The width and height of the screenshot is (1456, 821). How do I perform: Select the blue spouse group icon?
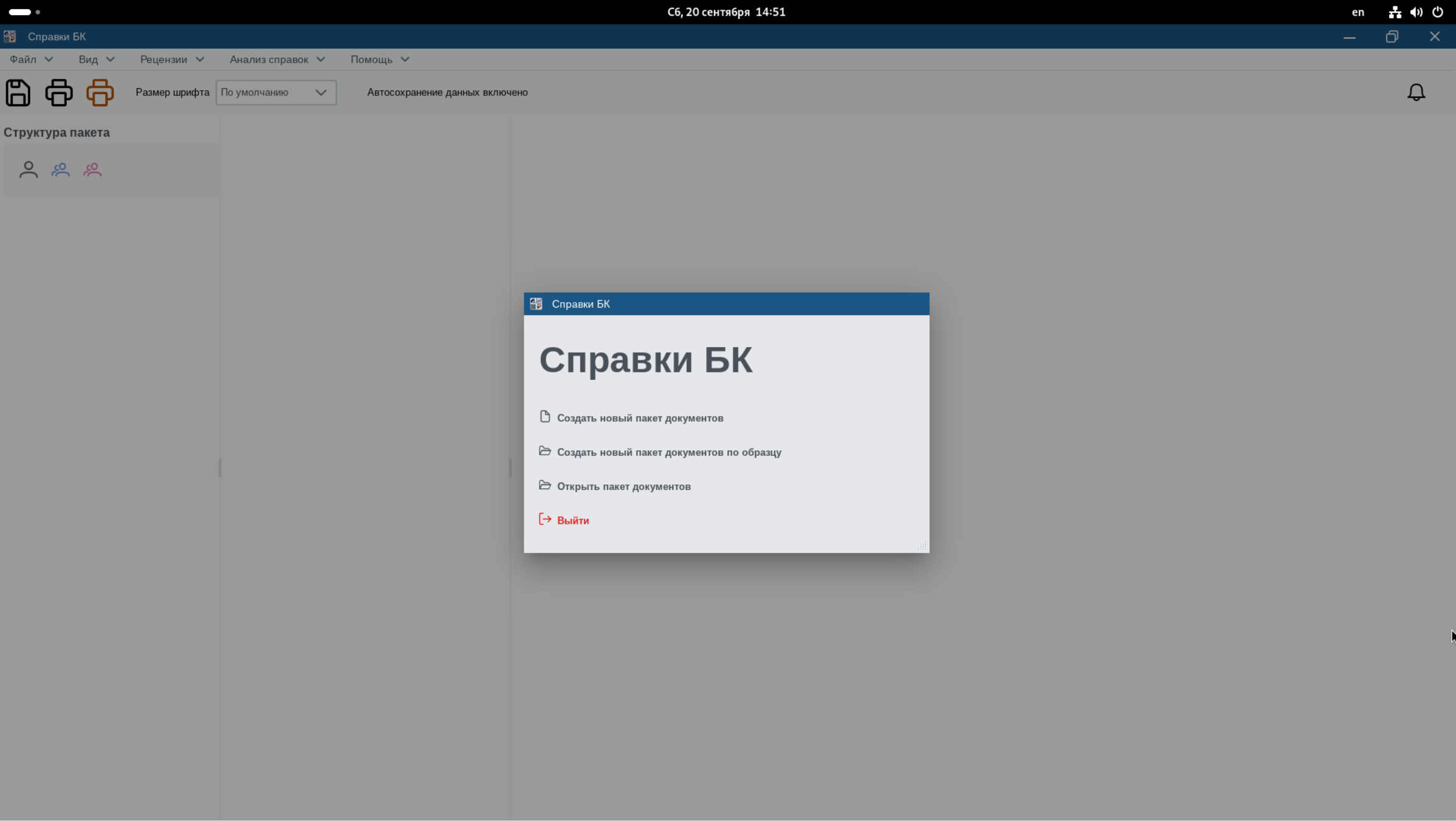coord(61,170)
